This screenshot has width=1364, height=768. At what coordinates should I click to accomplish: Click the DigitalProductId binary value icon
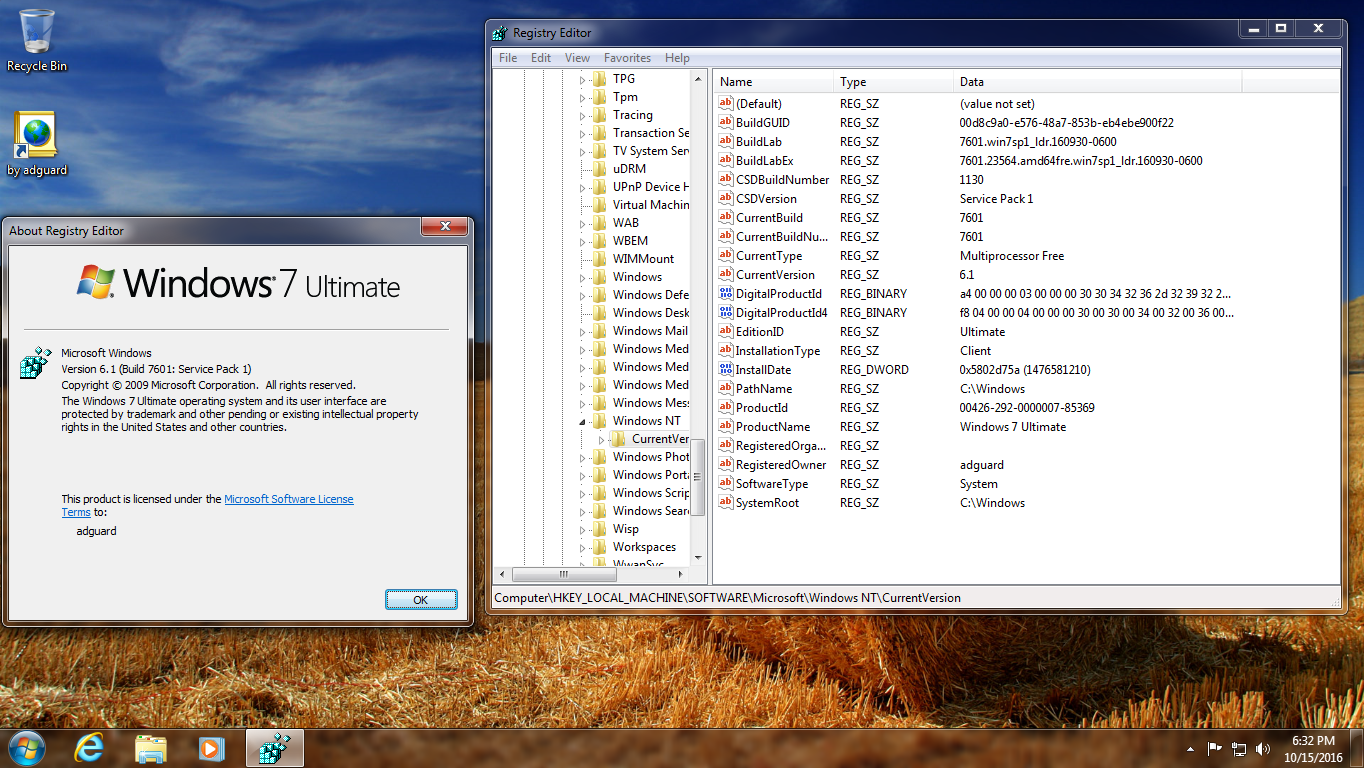[726, 294]
